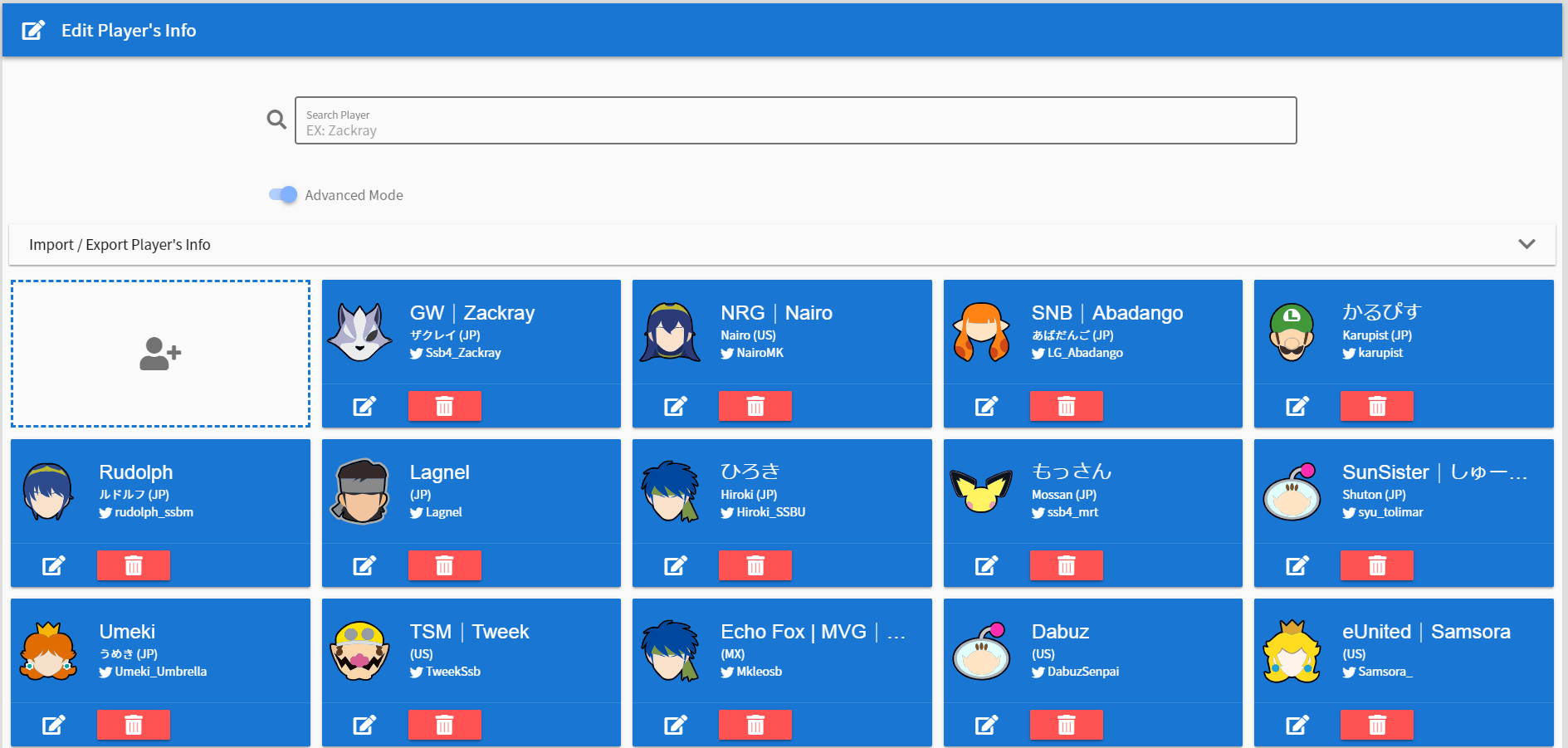This screenshot has height=748, width=1568.
Task: Edit the SNB | Abadango player card
Action: click(x=986, y=406)
